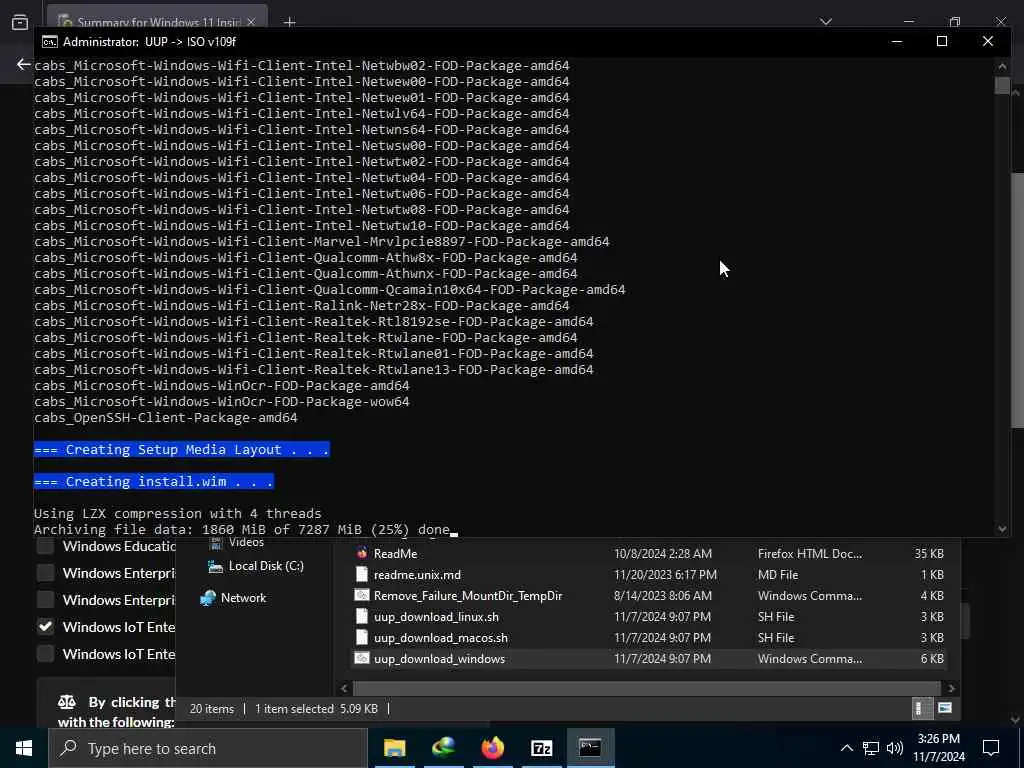Select Remove_Failure_MountDir_TempDir file
Viewport: 1024px width, 768px height.
468,596
